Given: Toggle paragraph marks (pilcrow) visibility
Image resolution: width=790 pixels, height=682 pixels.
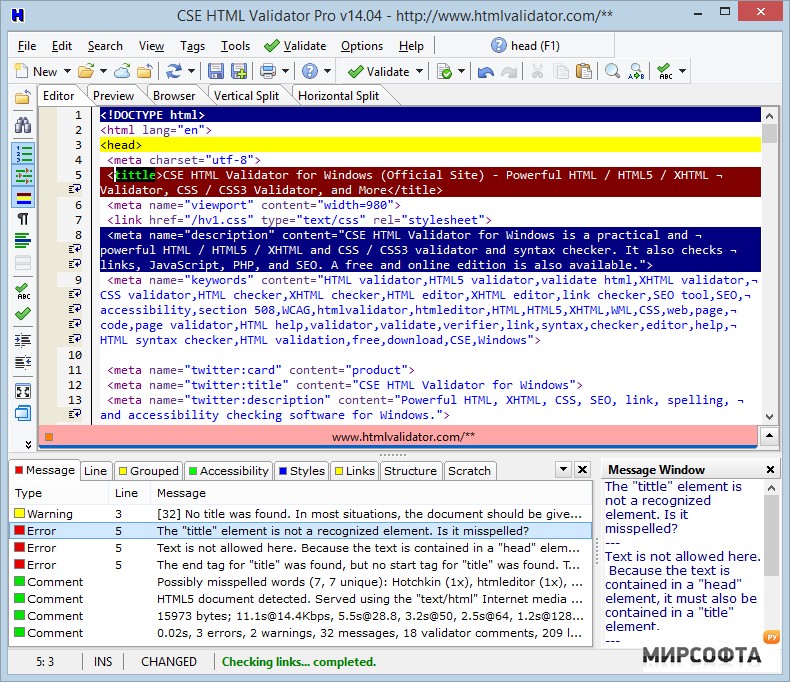Looking at the screenshot, I should 22,218.
